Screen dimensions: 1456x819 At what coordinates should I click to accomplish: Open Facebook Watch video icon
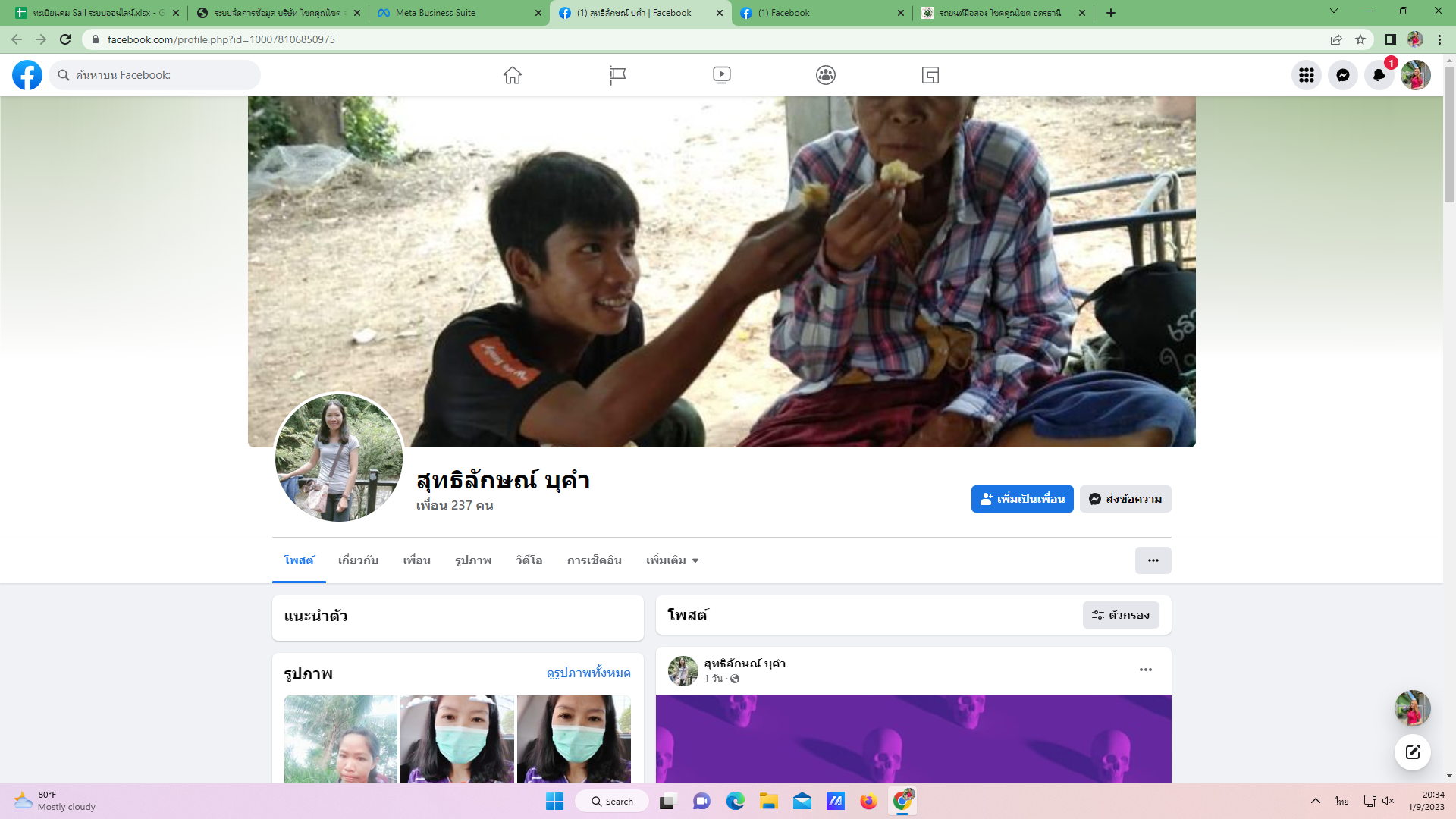click(x=721, y=75)
